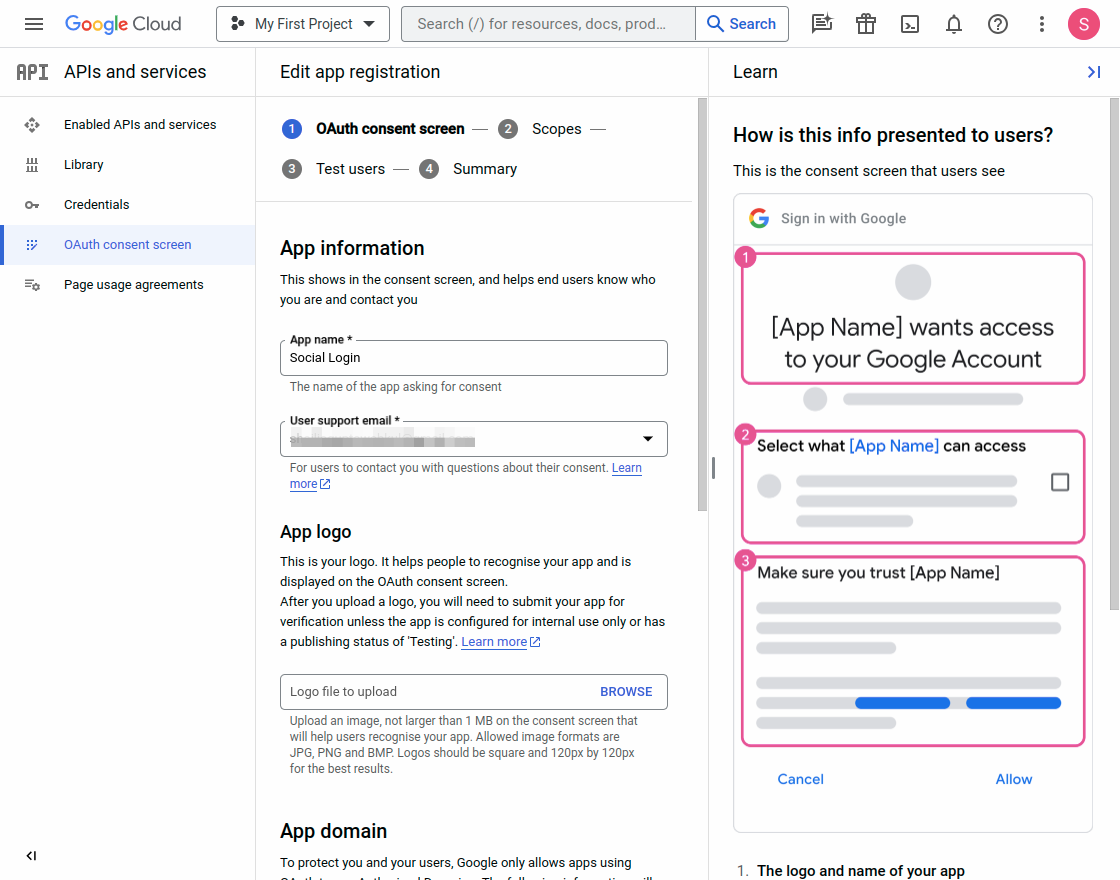Click the Library grid icon
Screen dimensions: 1120x880
pos(32,165)
